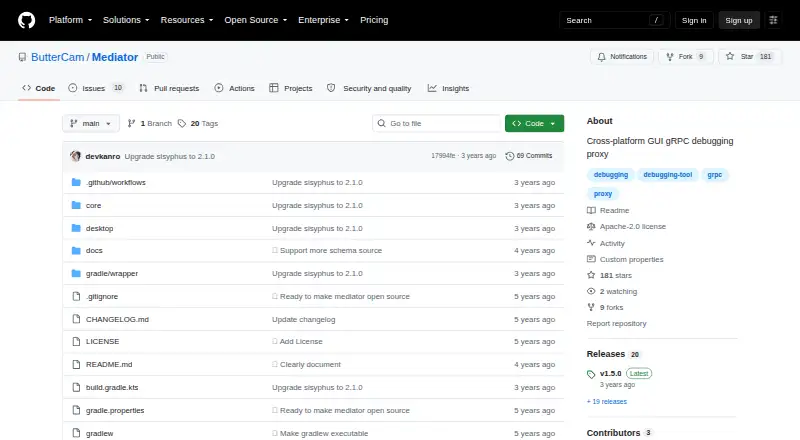
Task: Switch to the Issues tab
Action: coord(96,88)
